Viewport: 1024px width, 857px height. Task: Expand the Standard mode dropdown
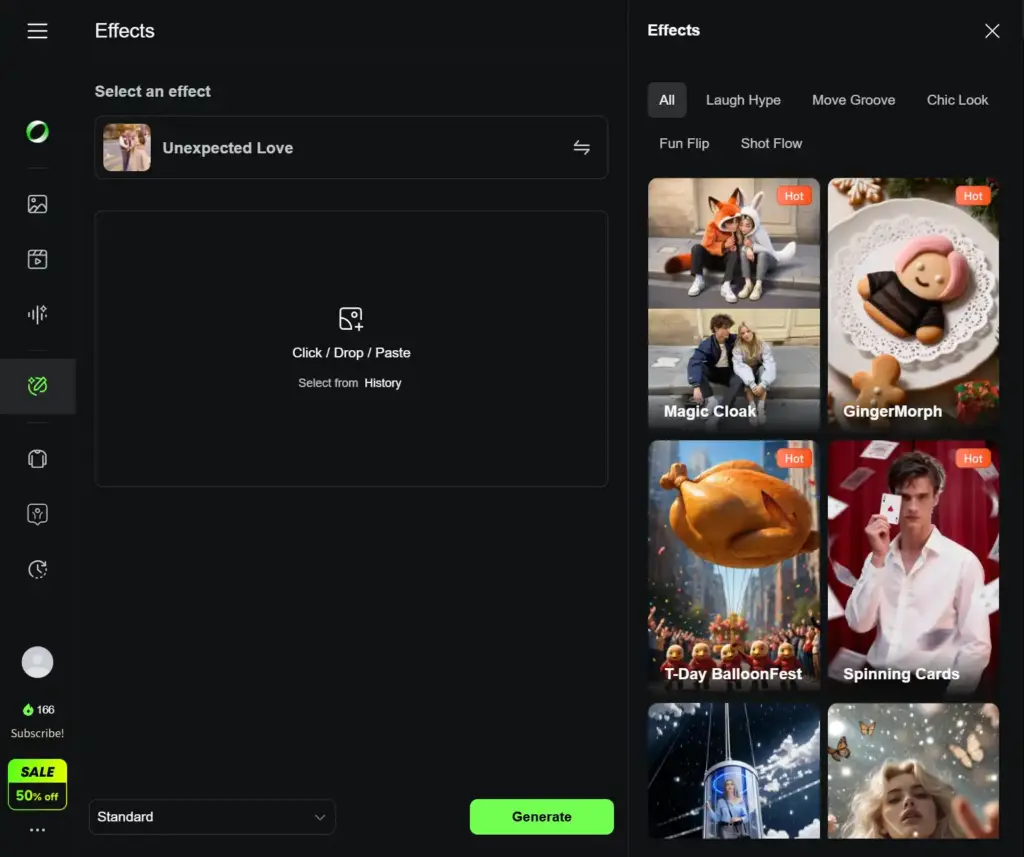point(212,817)
